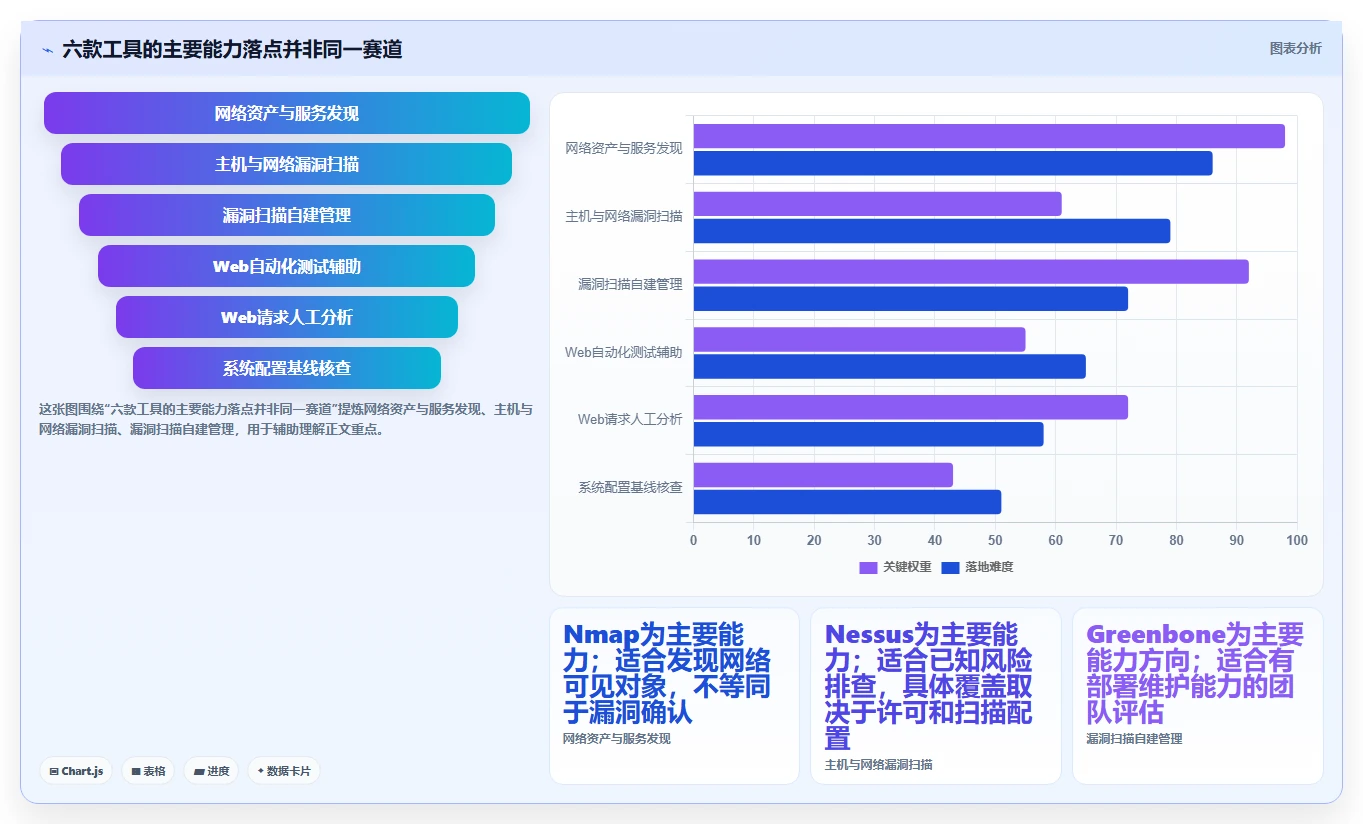
Task: Click the heading 六款工具的主要能力落点并非同一赛道
Action: (x=233, y=50)
